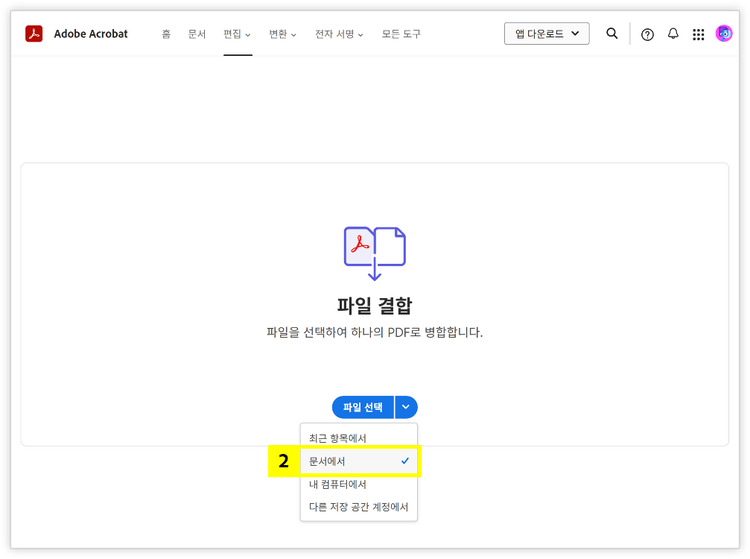This screenshot has width=750, height=559.
Task: Expand the 변환 menu
Action: (282, 34)
